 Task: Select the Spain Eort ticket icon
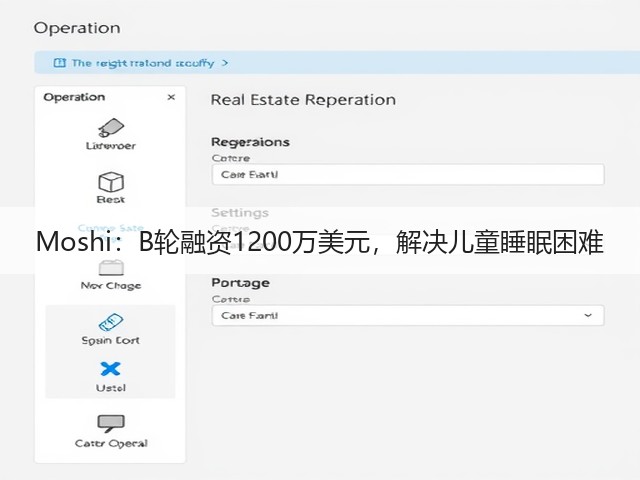(x=111, y=322)
